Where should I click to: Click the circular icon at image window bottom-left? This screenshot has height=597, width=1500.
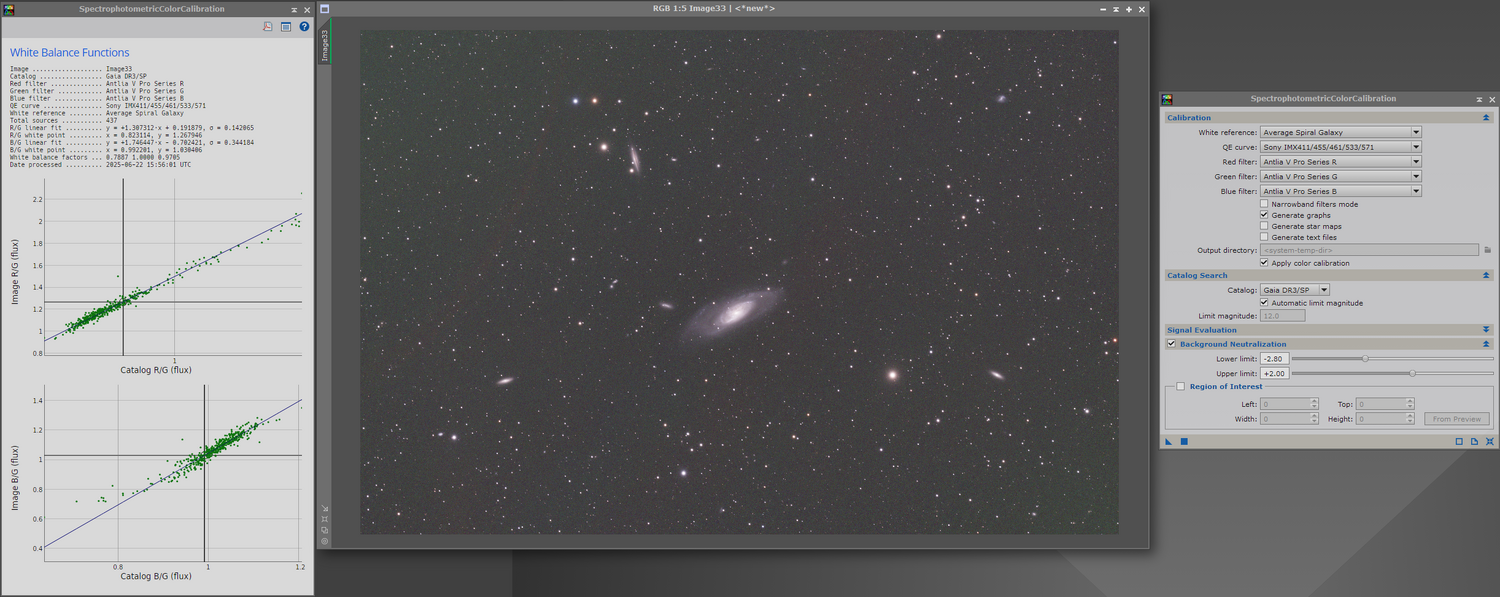pos(325,541)
